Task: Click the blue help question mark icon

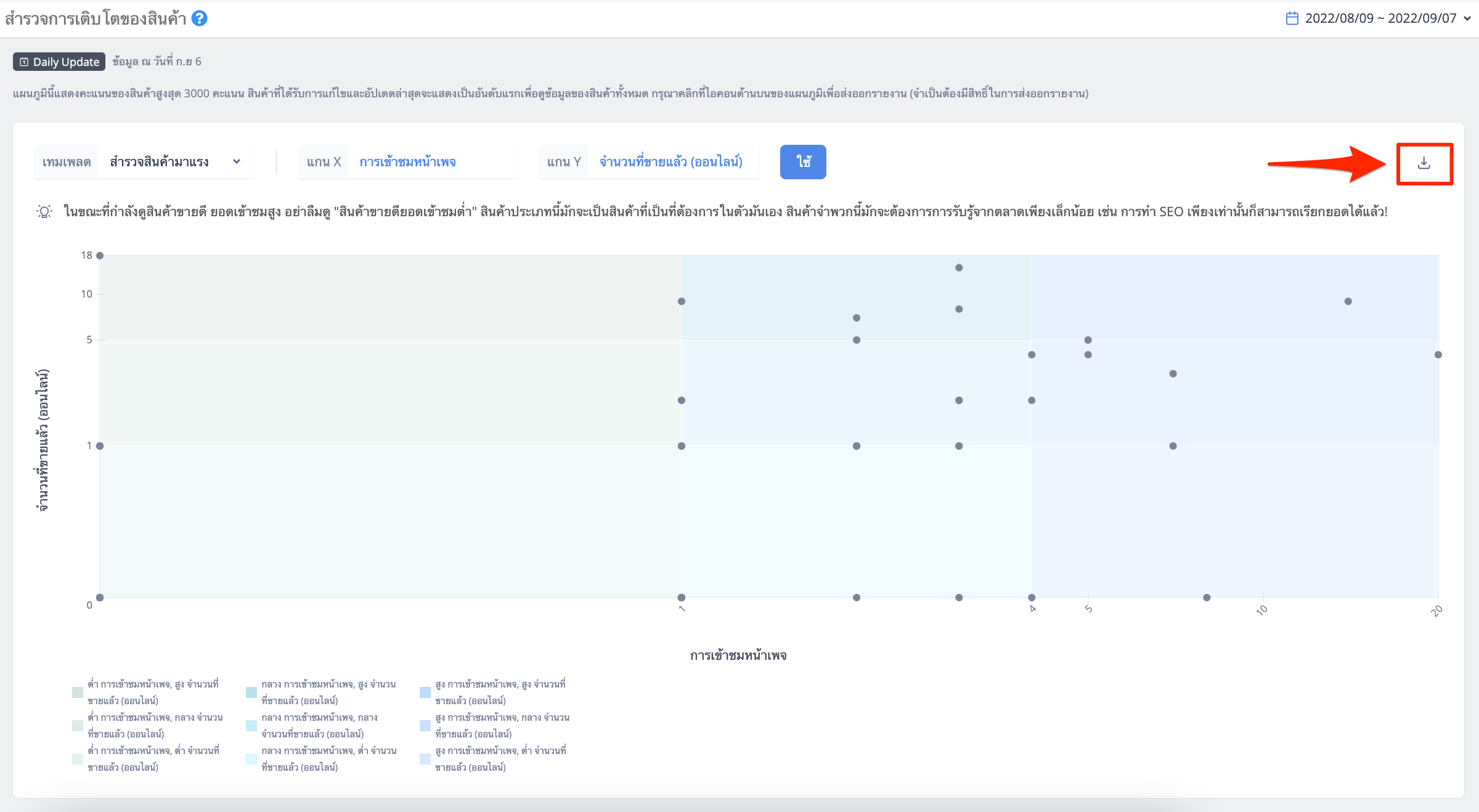Action: click(199, 18)
